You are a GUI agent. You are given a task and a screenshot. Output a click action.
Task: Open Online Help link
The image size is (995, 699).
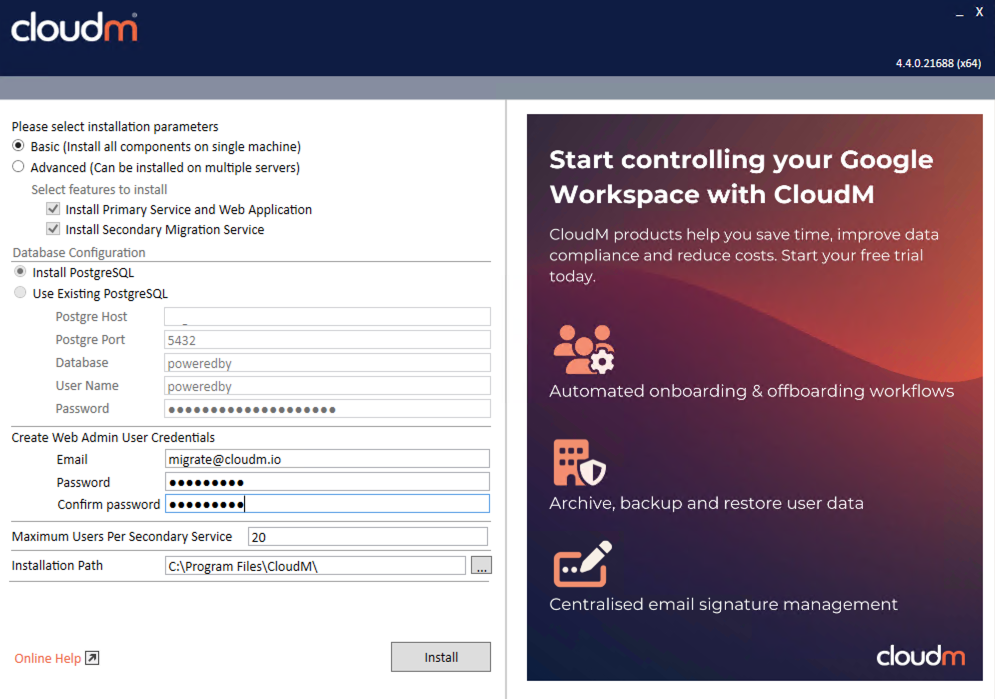pos(48,658)
